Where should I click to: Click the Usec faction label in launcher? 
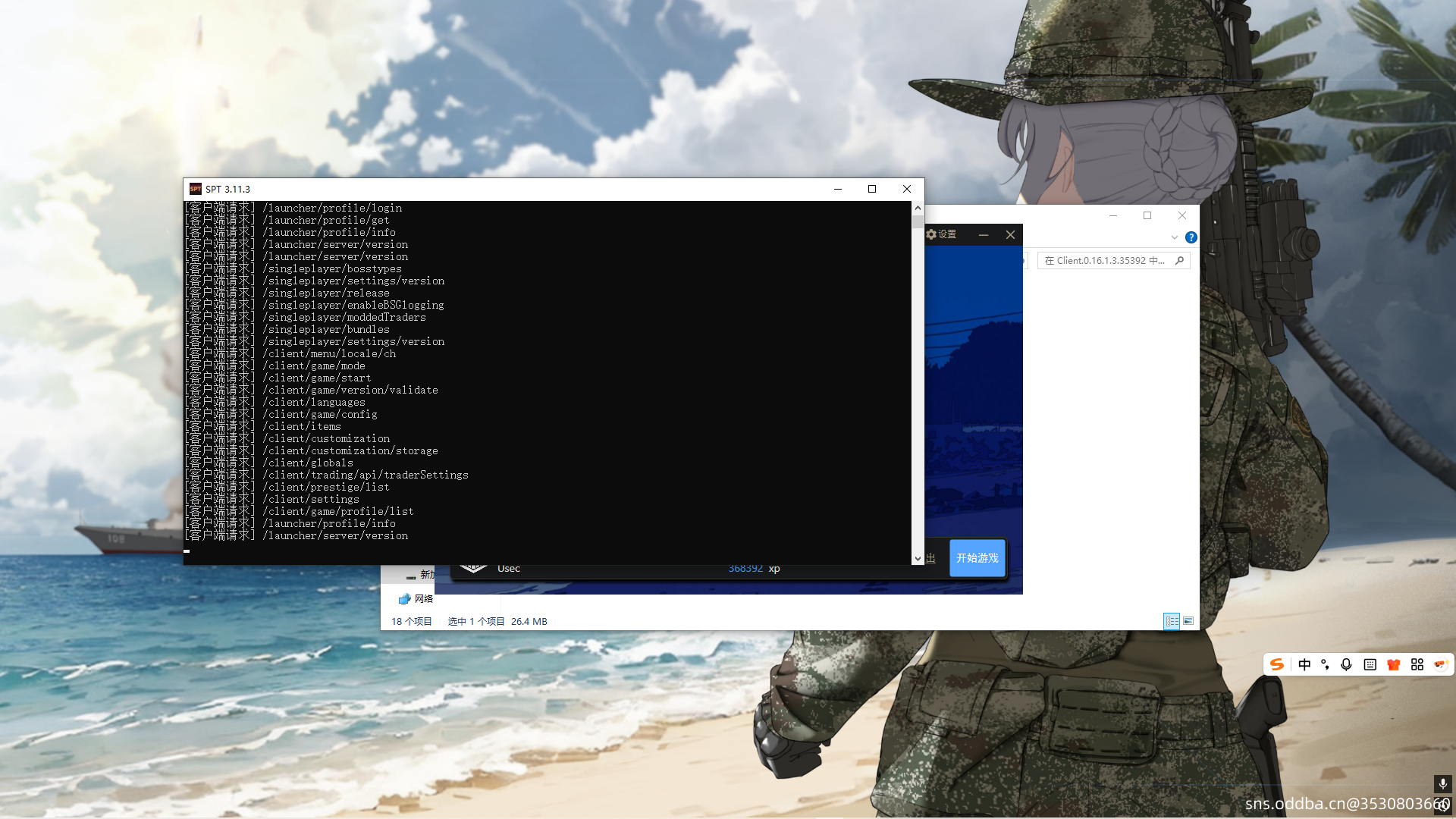(x=509, y=569)
